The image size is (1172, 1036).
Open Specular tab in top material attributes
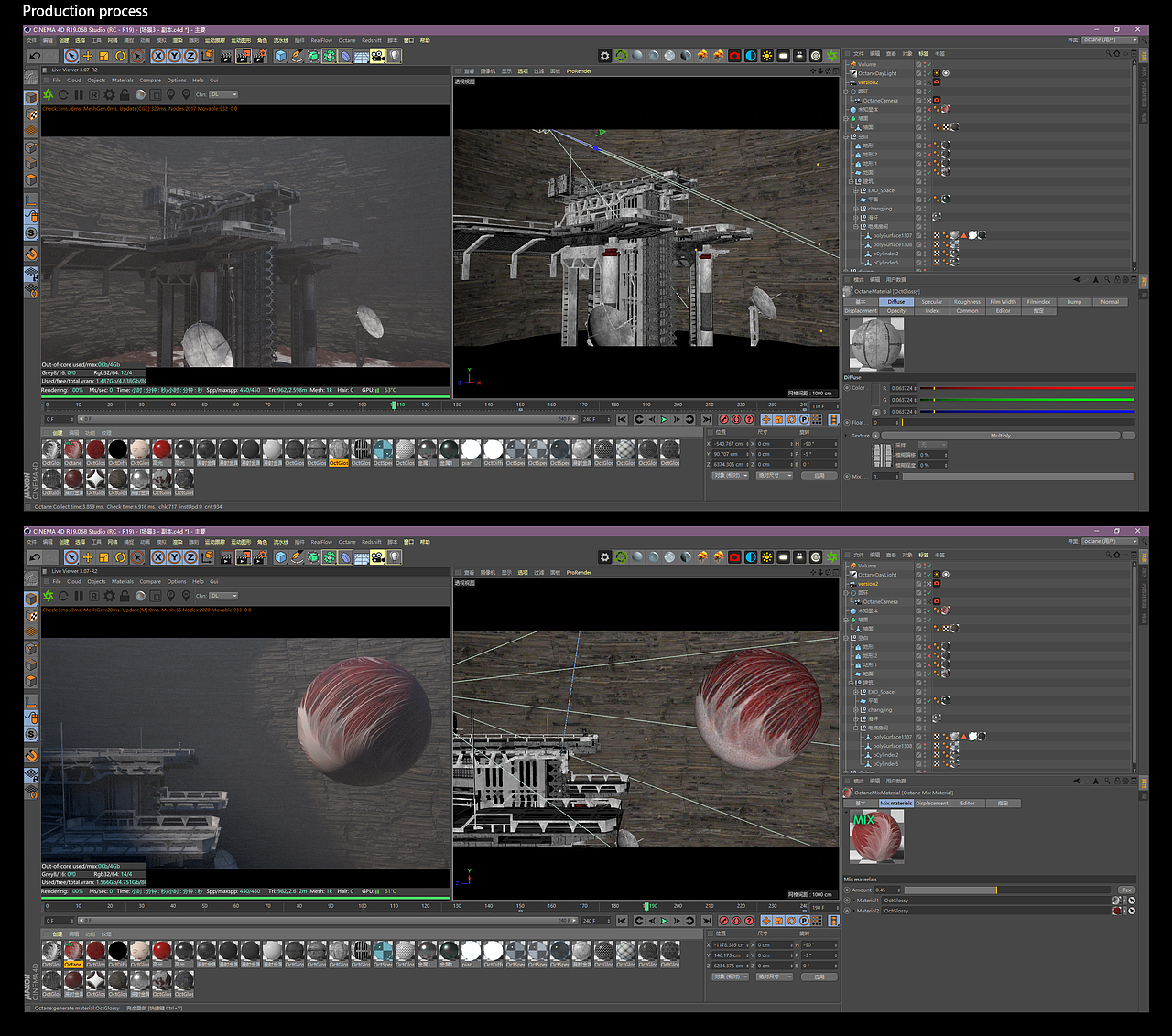tap(932, 302)
